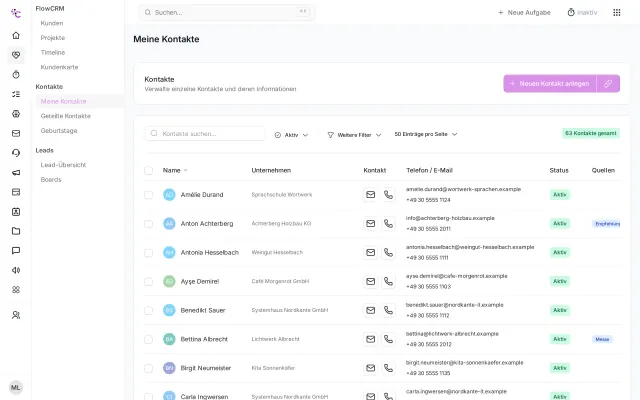The width and height of the screenshot is (640, 400).
Task: Click email info@achterberg-holzbau.example
Action: click(x=450, y=218)
